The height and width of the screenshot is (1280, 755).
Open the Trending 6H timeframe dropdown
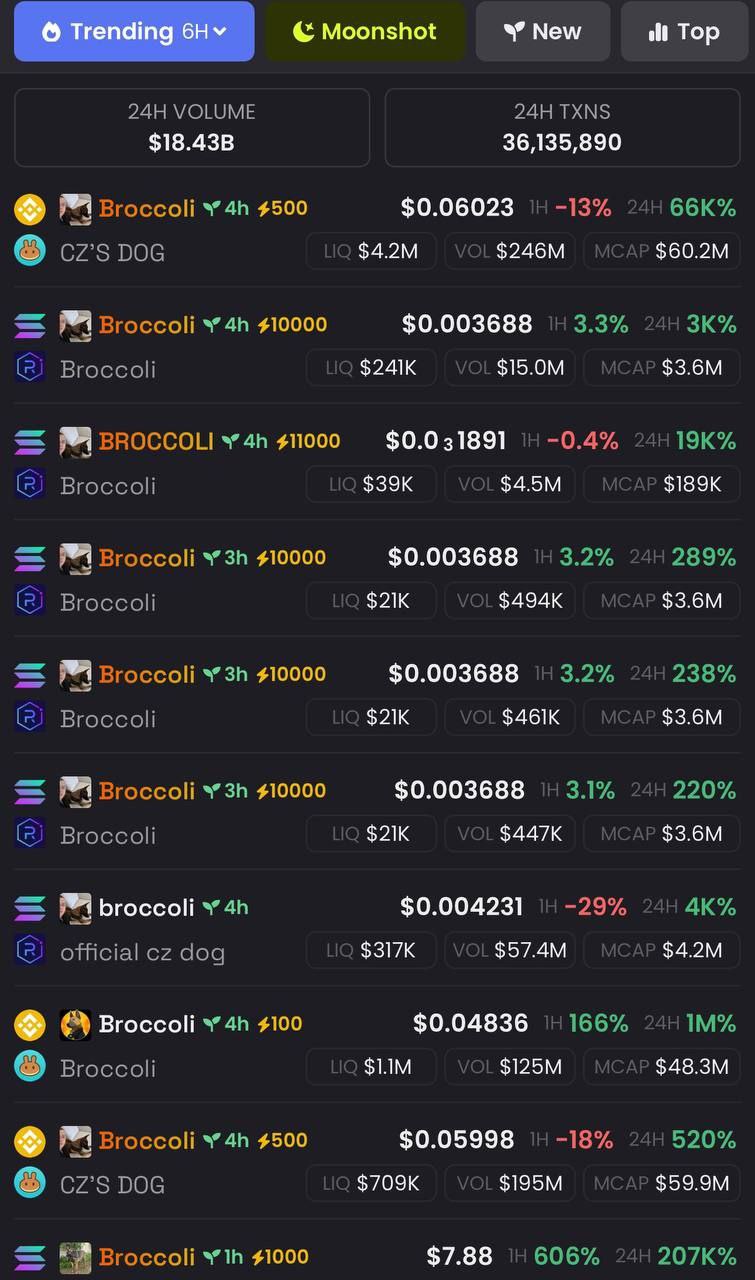pyautogui.click(x=134, y=31)
